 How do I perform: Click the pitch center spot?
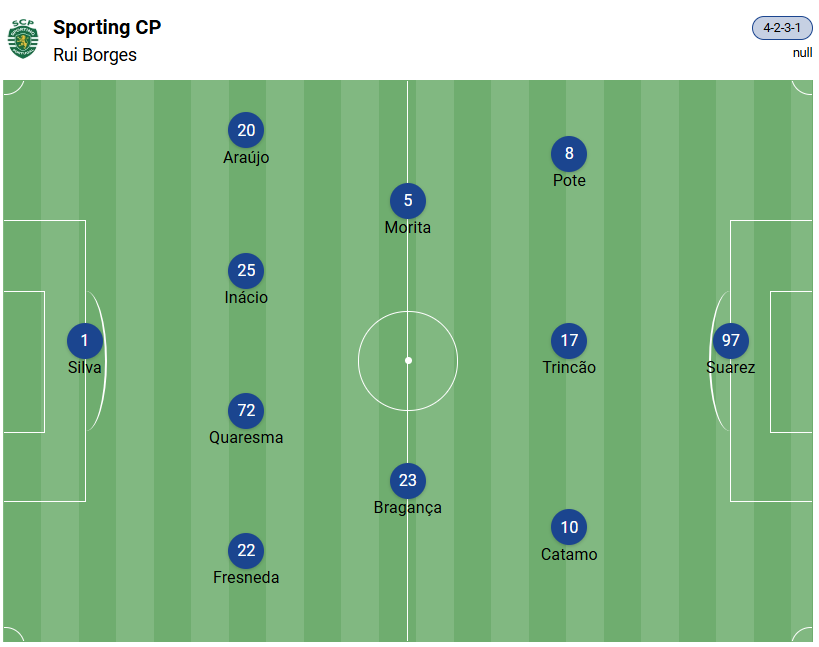(x=408, y=360)
